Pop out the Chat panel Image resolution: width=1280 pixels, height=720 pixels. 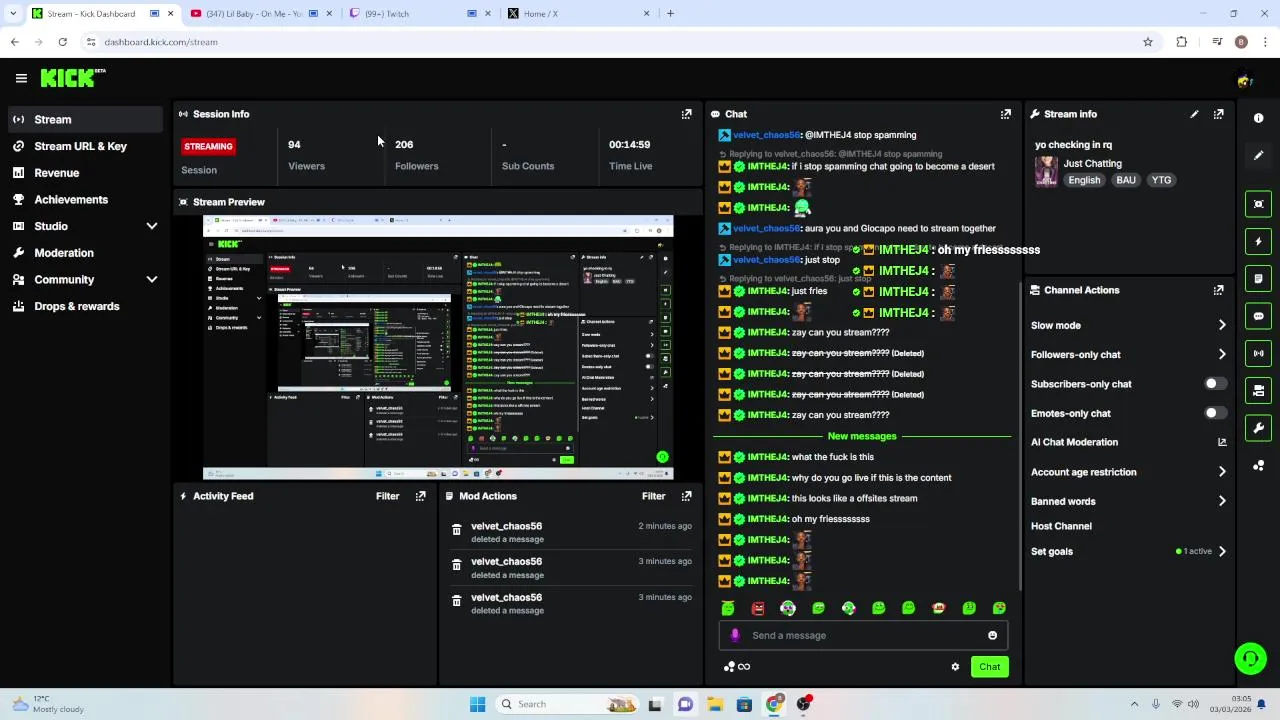1005,114
